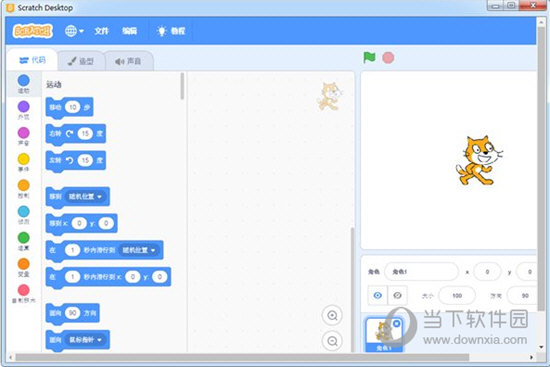The image size is (550, 367).
Task: Click the window horizontal scrollbar at the bottom
Action: point(242,358)
